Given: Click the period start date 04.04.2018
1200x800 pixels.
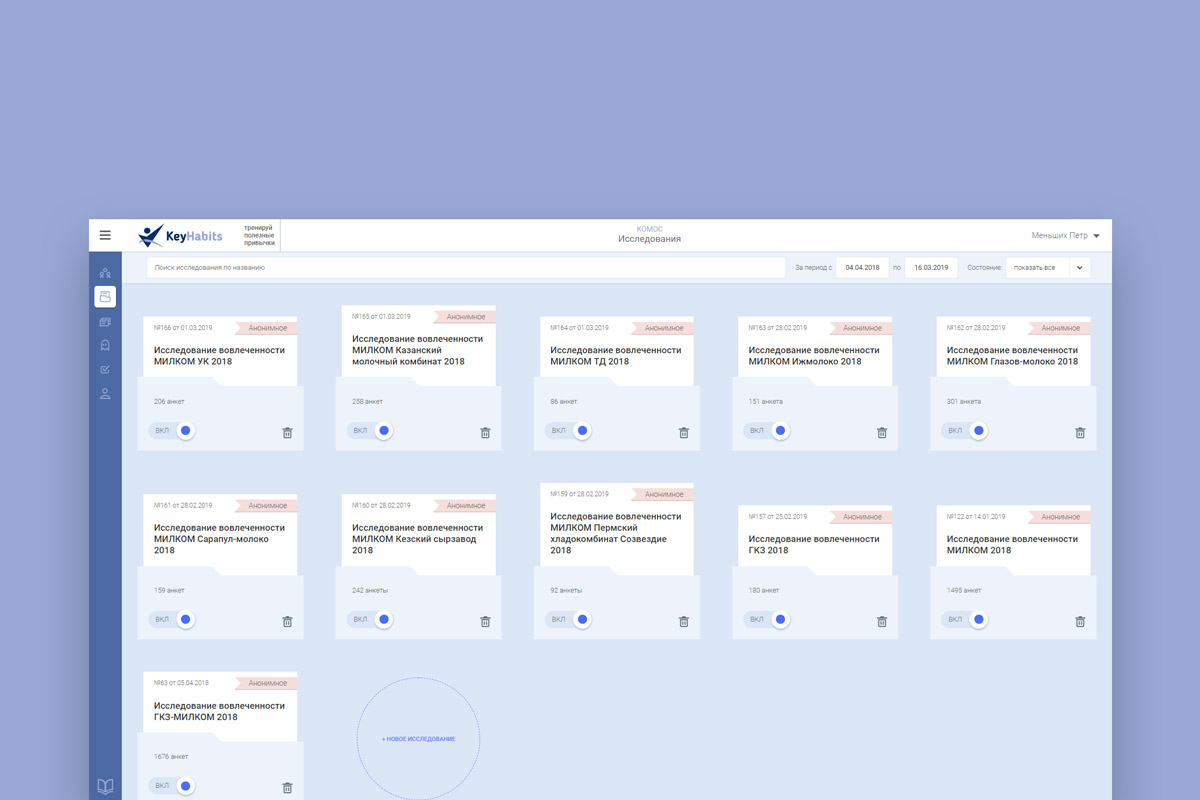Looking at the screenshot, I should (x=862, y=268).
